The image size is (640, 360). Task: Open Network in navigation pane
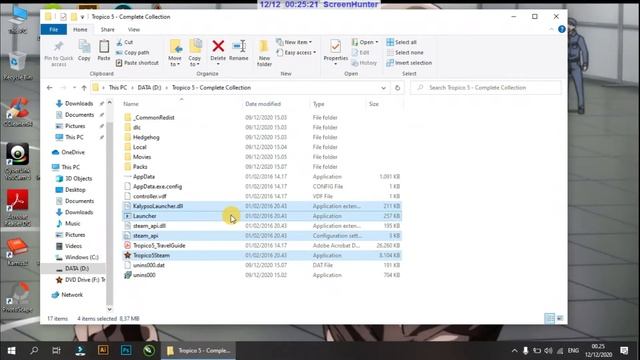[x=72, y=295]
